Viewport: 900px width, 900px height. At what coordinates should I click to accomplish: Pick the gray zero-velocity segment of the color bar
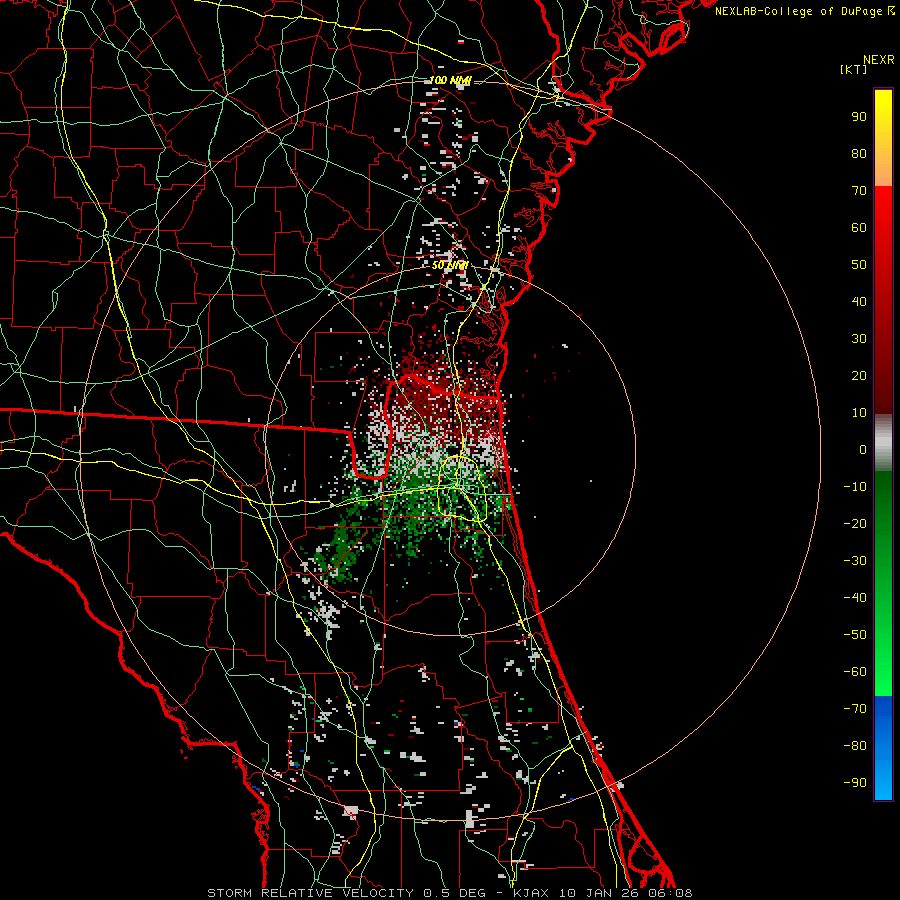tap(883, 443)
